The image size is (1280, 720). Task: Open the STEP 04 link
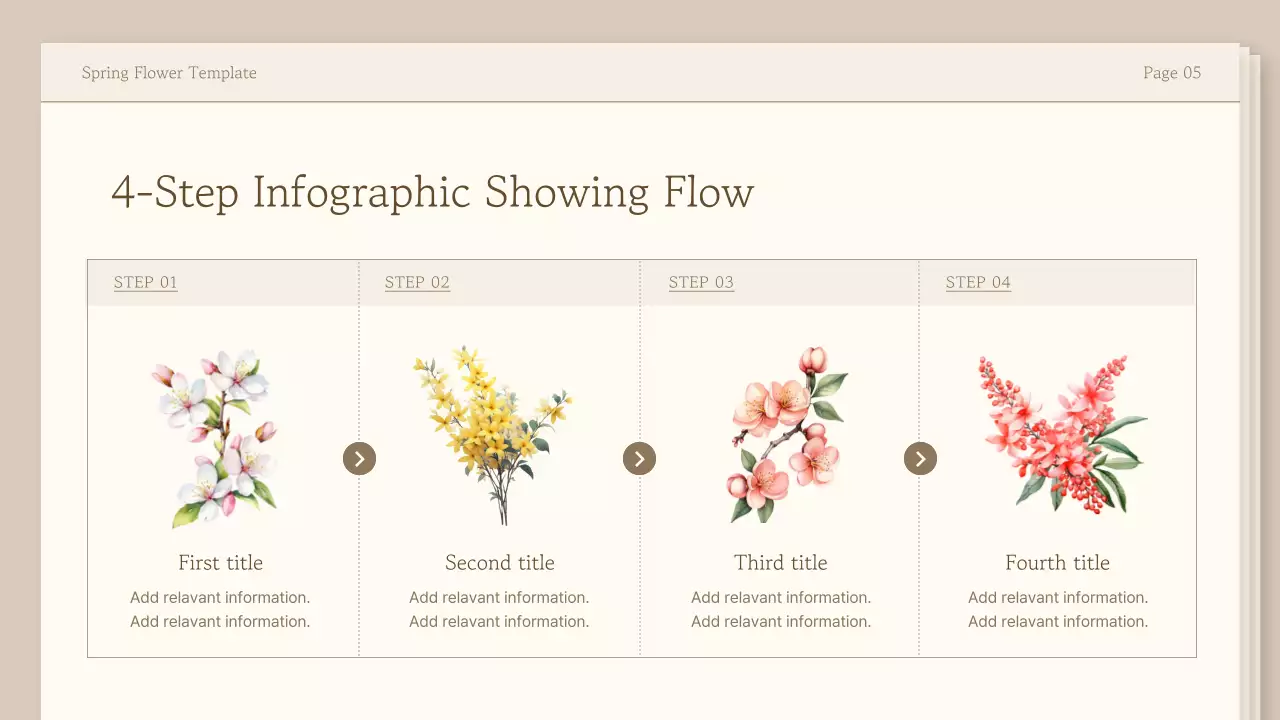pos(978,282)
